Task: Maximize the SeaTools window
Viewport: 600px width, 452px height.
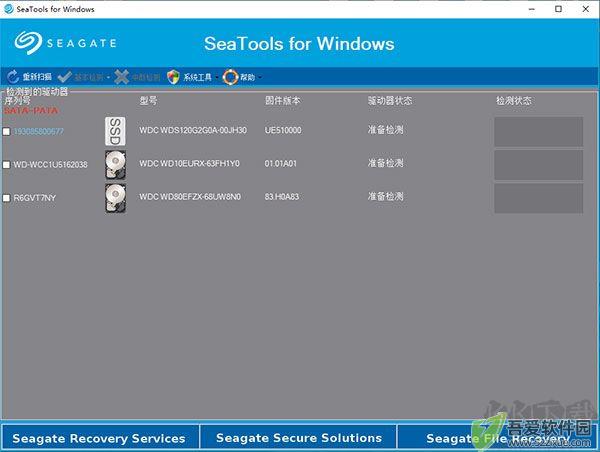Action: pos(558,9)
